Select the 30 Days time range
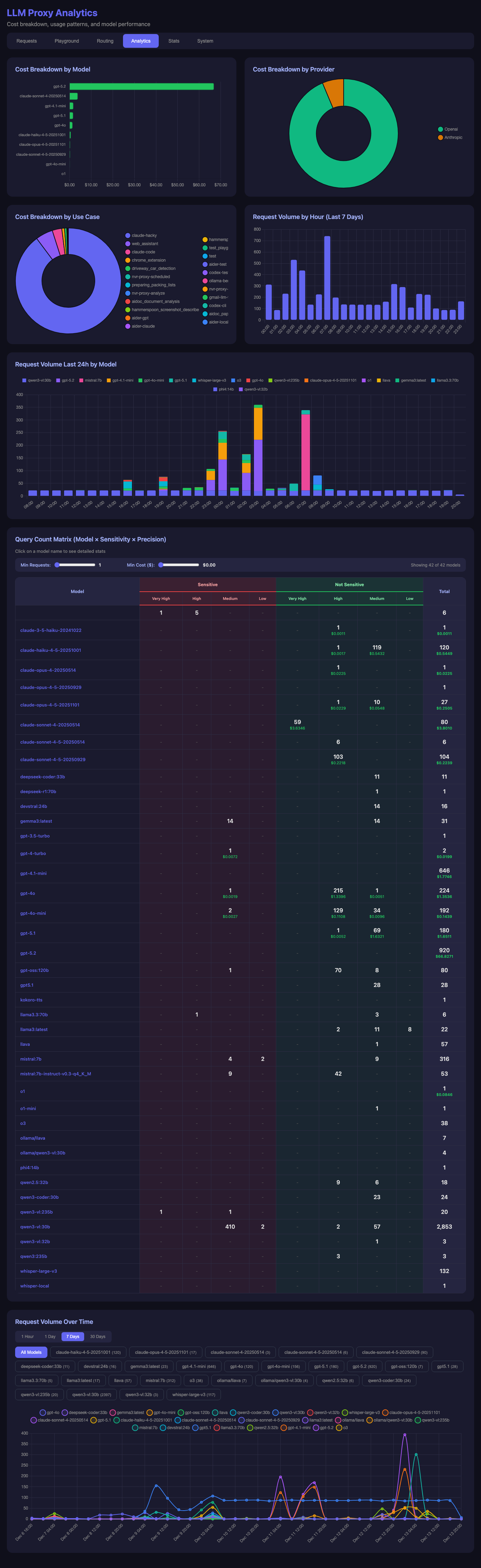481x1568 pixels. coord(97,1337)
